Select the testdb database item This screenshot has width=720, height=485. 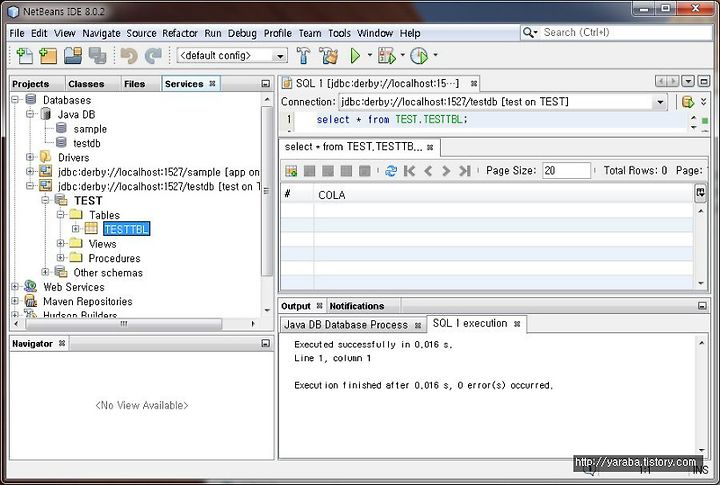87,143
